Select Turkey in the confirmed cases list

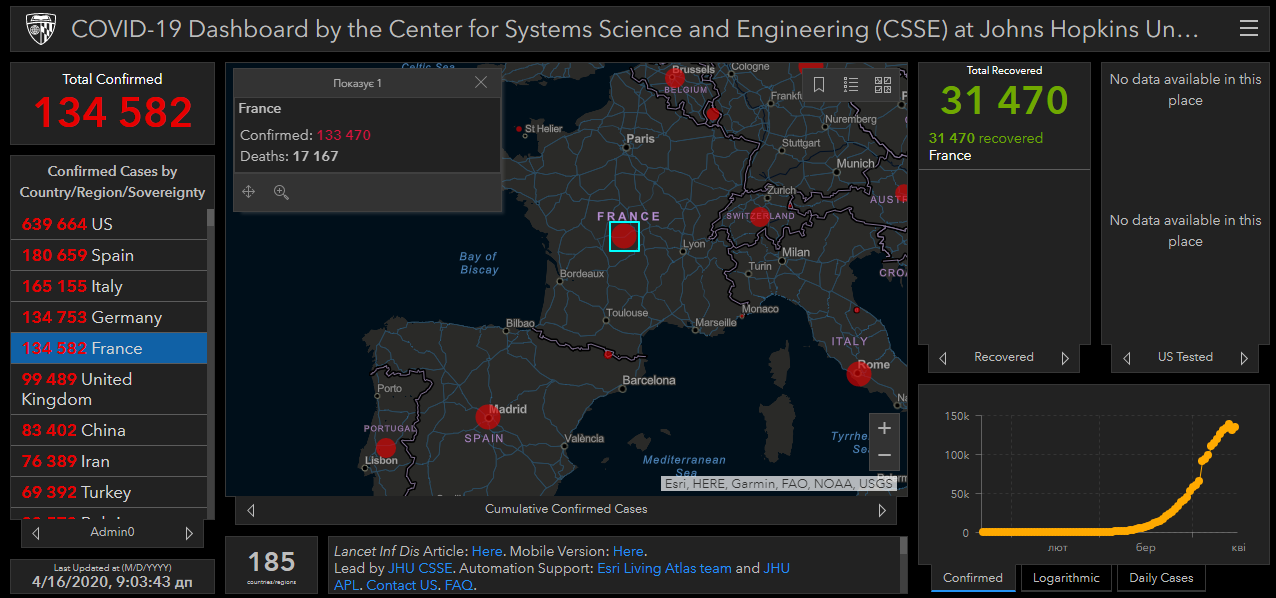point(108,492)
